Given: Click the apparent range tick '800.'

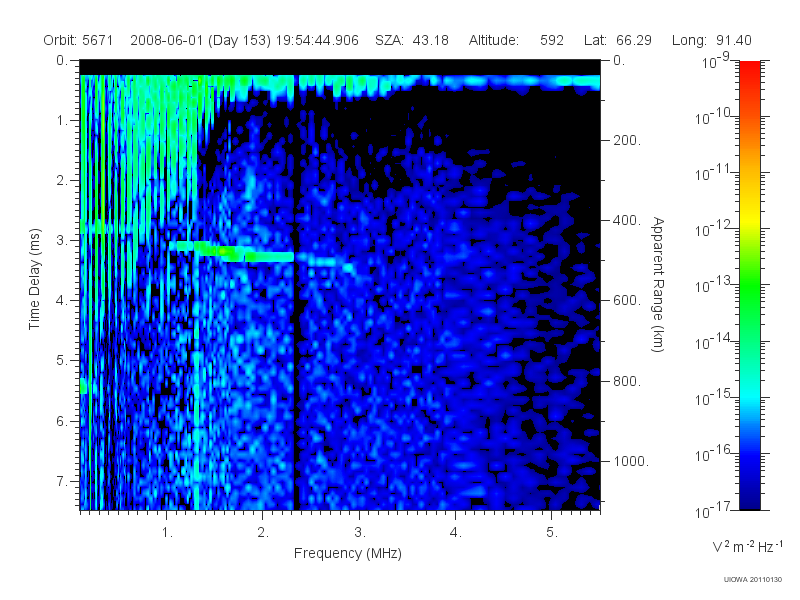Looking at the screenshot, I should [x=627, y=381].
